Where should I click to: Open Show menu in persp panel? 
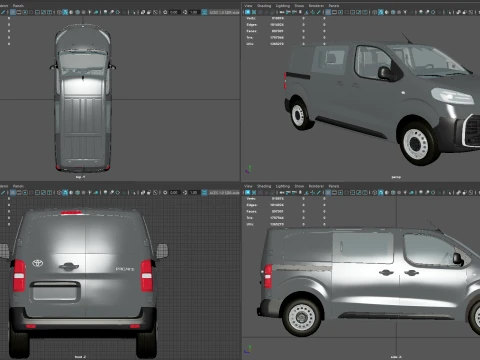point(299,6)
